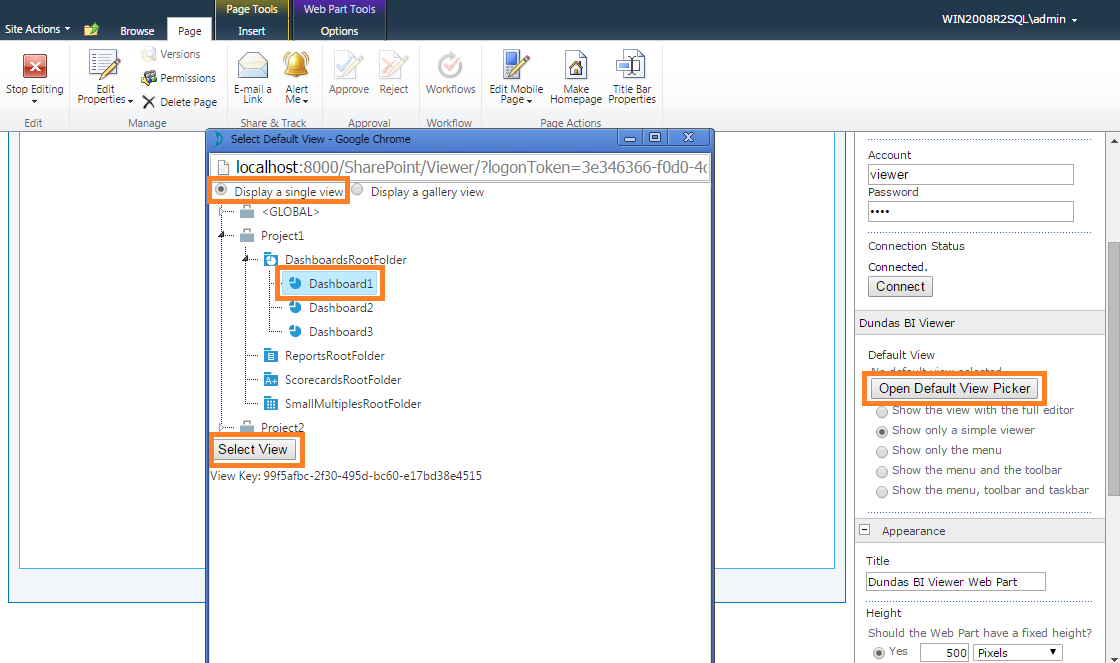Screen dimensions: 1120x663
Task: Select the Project2 node
Action: 282,427
